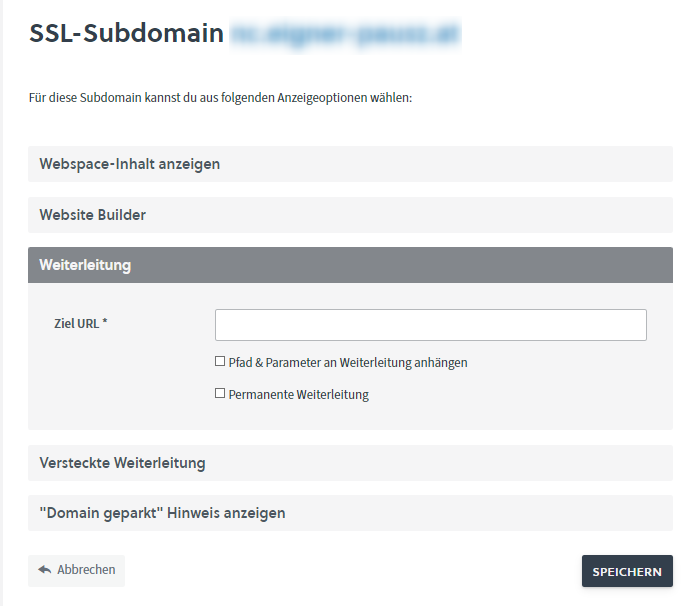Enable Pfad & Parameter an Weiterleitung anhängen checkbox
The image size is (697, 606).
[x=220, y=362]
